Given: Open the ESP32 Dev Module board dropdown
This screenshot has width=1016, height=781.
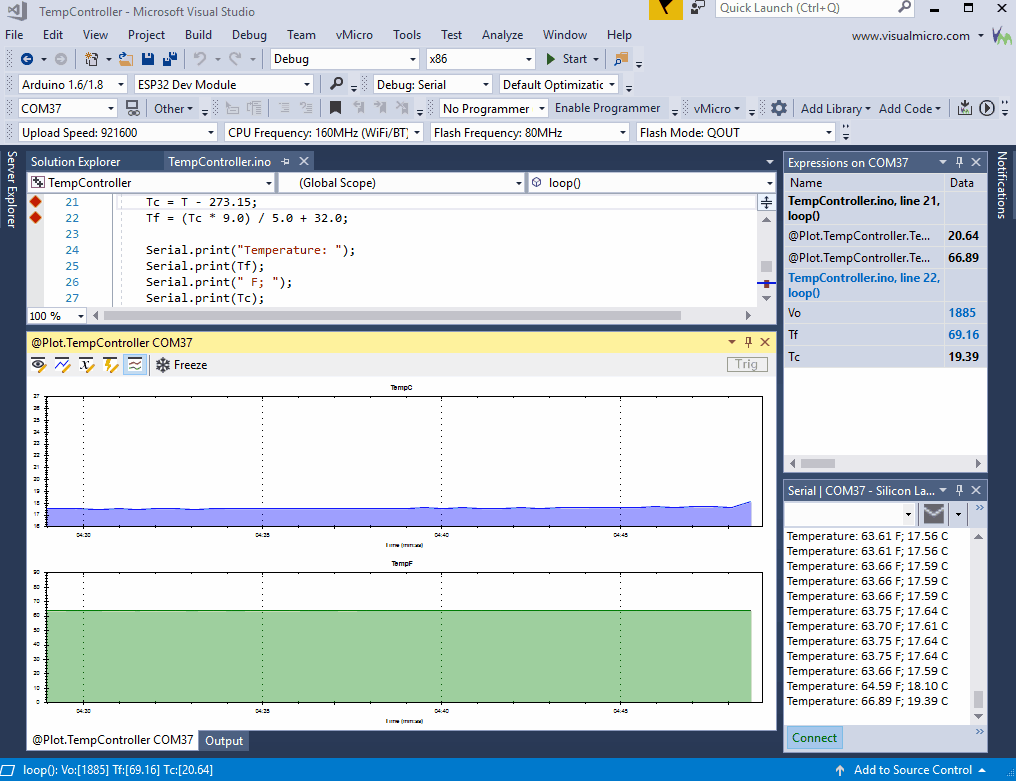Looking at the screenshot, I should click(x=224, y=84).
